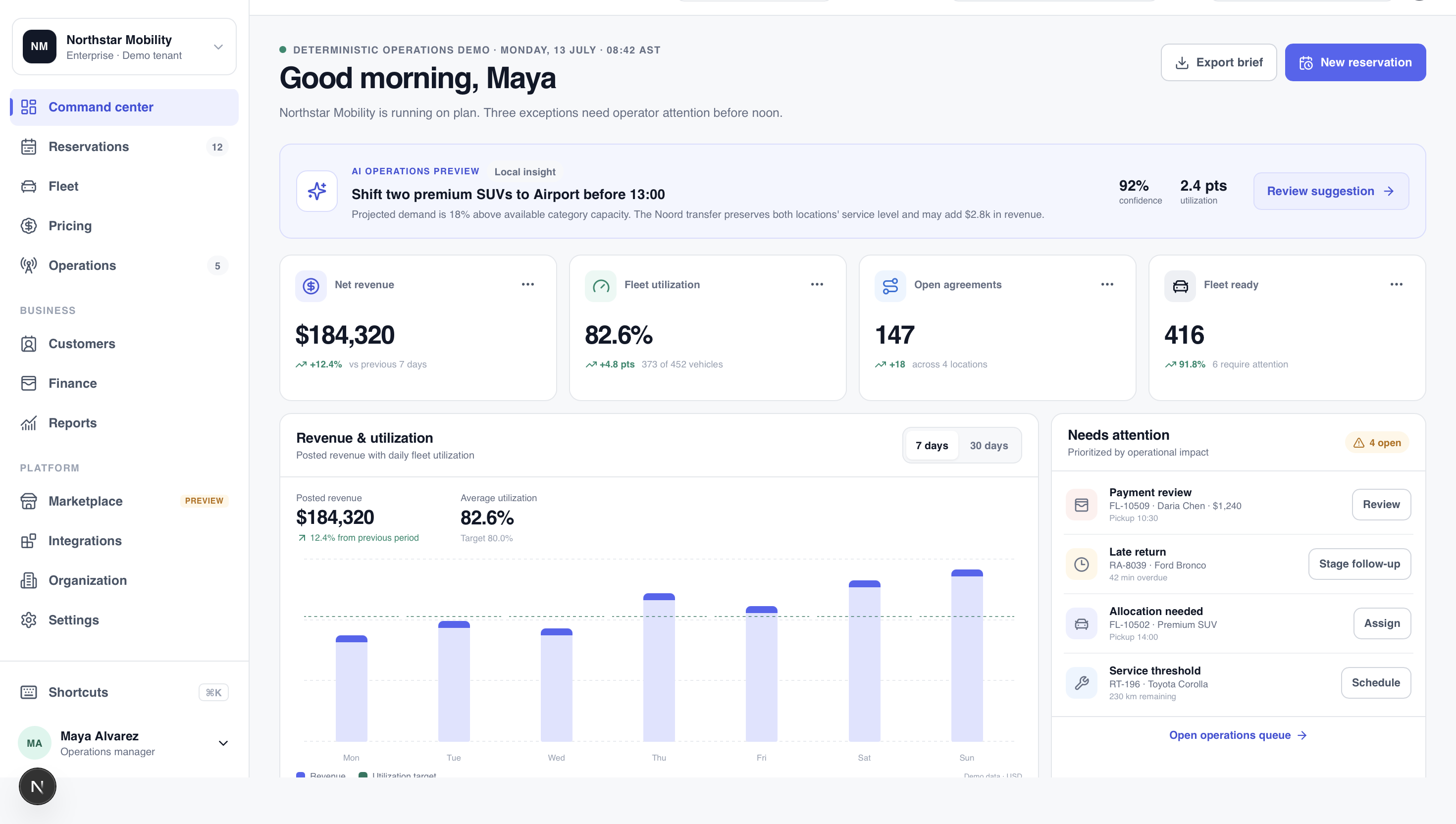Click the Fleet utilization gauge icon

pyautogui.click(x=600, y=286)
